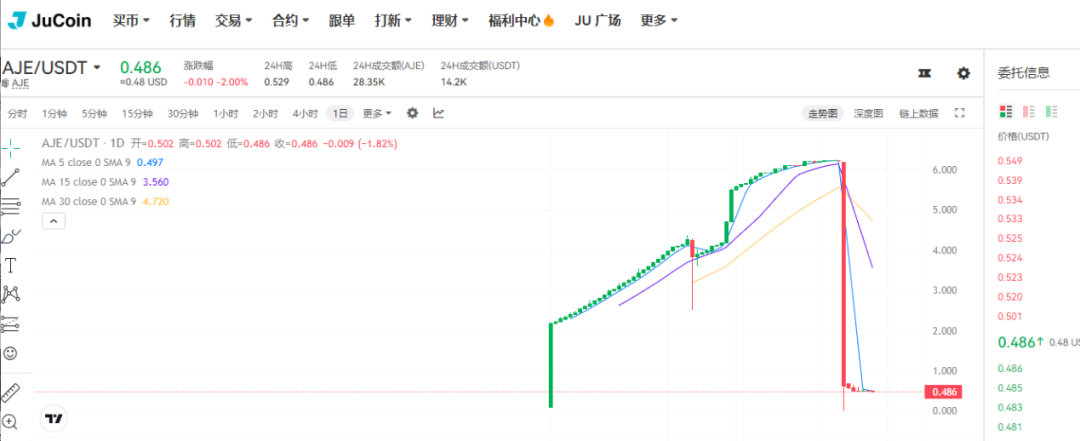Open the 更多 interval dropdown
Image resolution: width=1080 pixels, height=441 pixels.
coord(376,113)
